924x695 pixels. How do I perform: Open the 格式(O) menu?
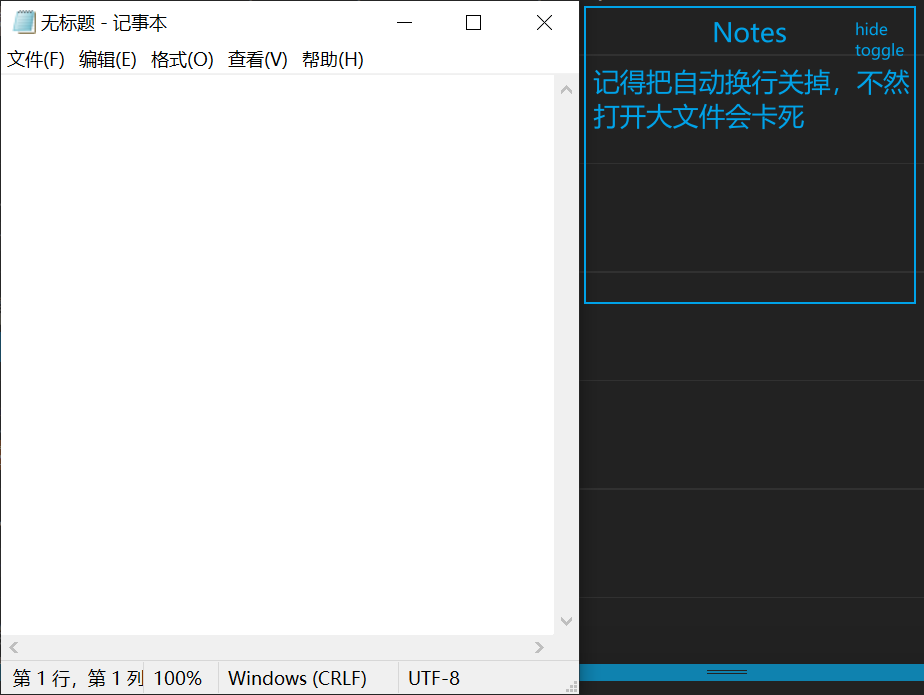click(x=182, y=60)
